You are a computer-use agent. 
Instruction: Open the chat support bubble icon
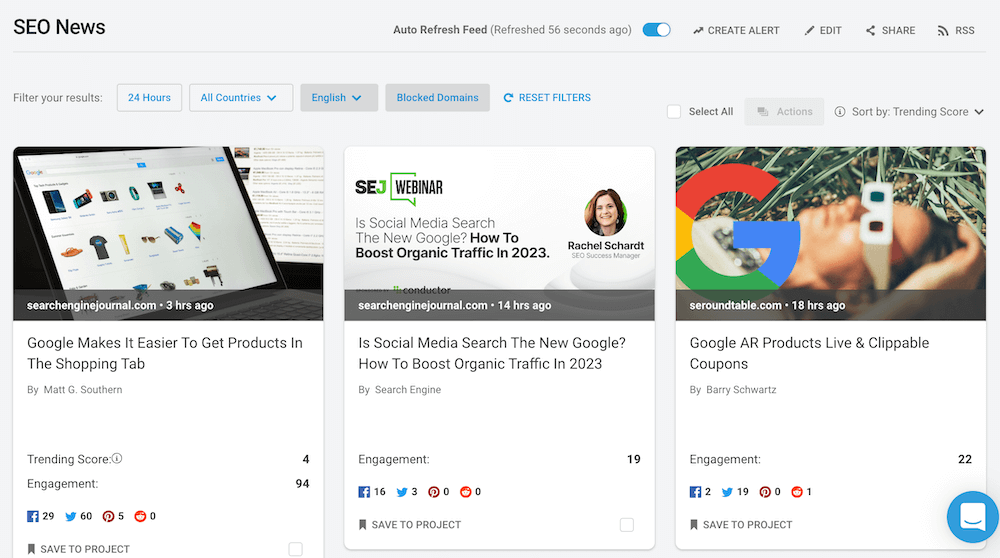point(972,516)
